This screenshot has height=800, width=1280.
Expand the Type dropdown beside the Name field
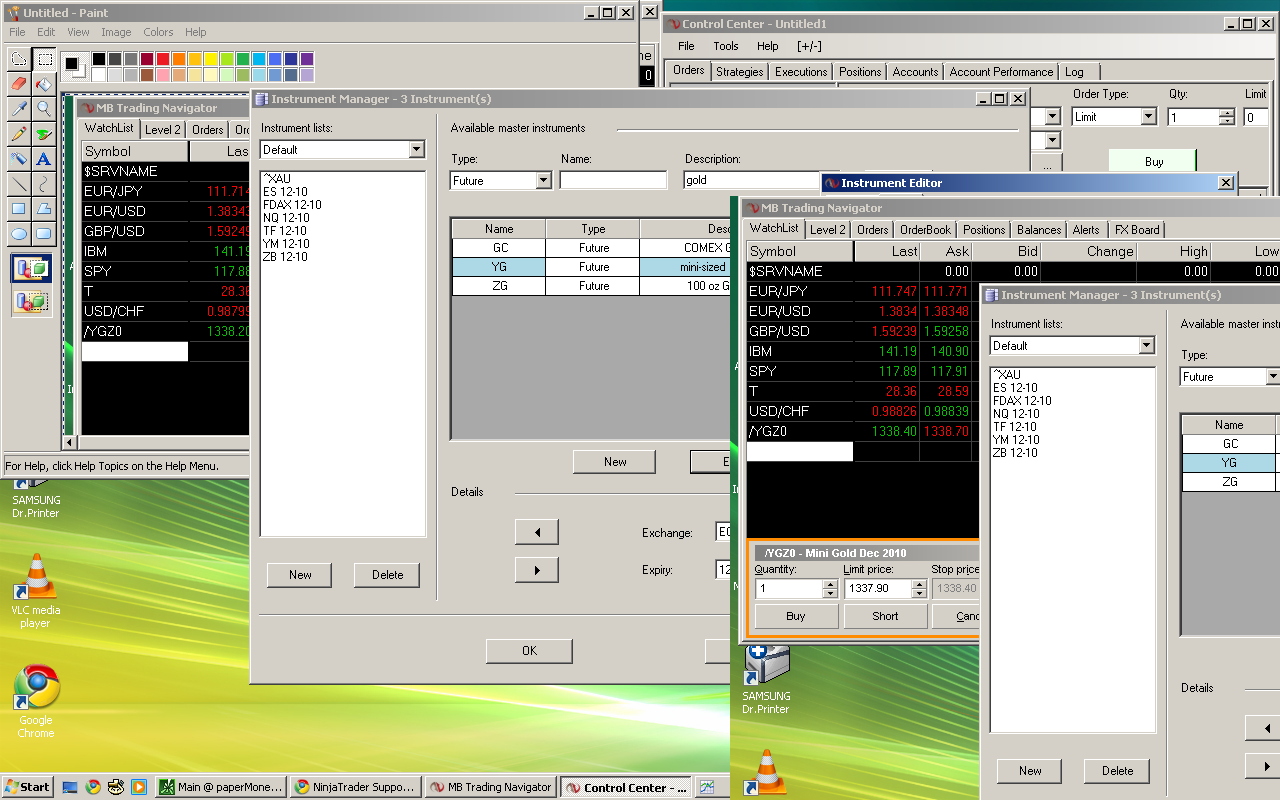click(x=543, y=181)
